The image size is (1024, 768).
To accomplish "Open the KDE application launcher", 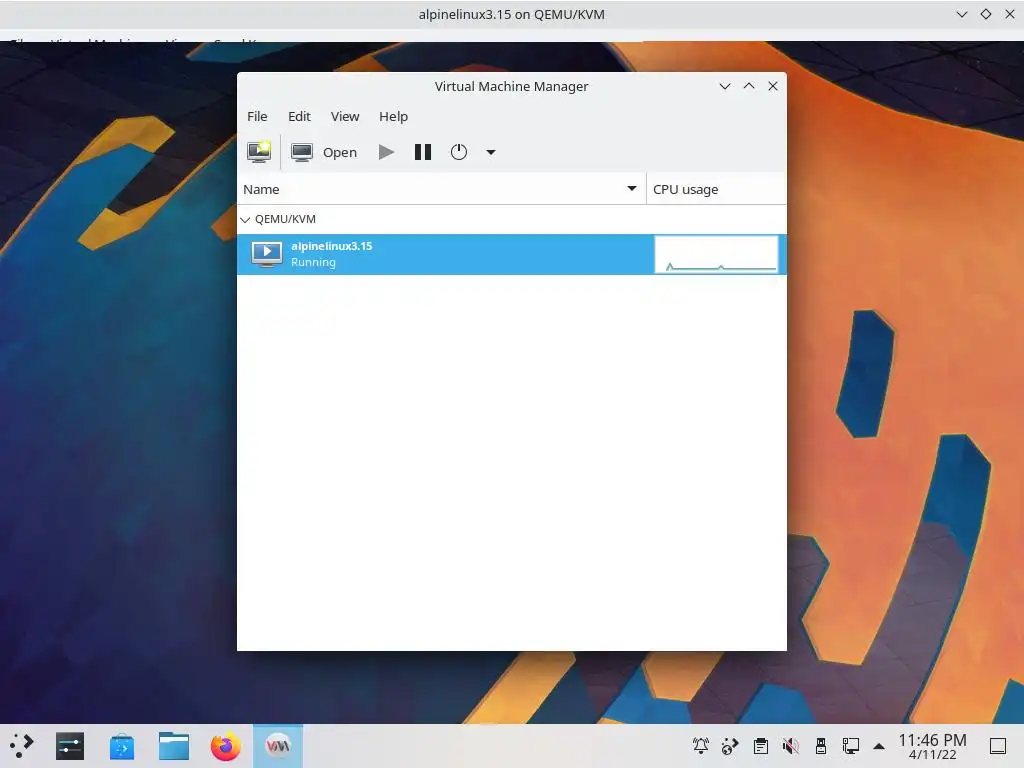I will pos(22,746).
